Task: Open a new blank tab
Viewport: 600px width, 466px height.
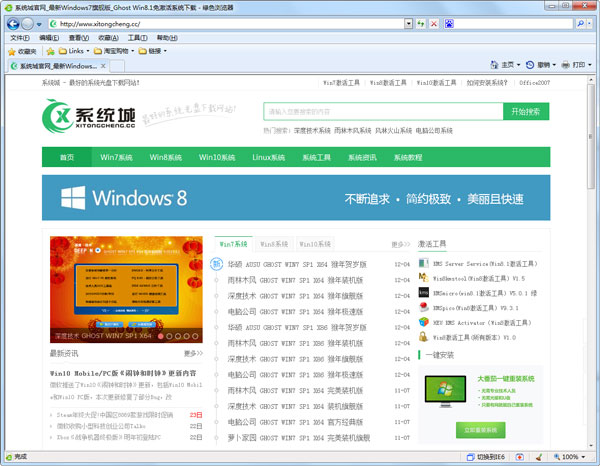Action: coord(117,66)
